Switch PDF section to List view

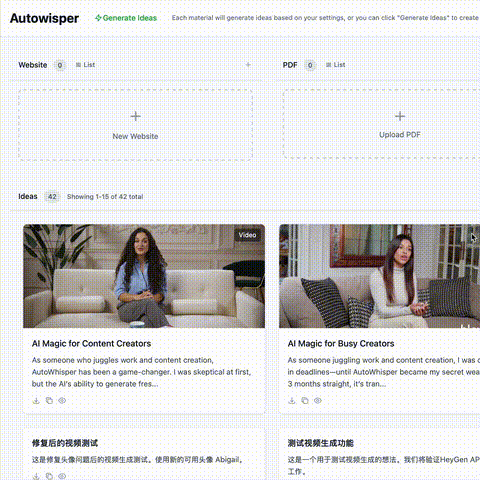click(336, 65)
